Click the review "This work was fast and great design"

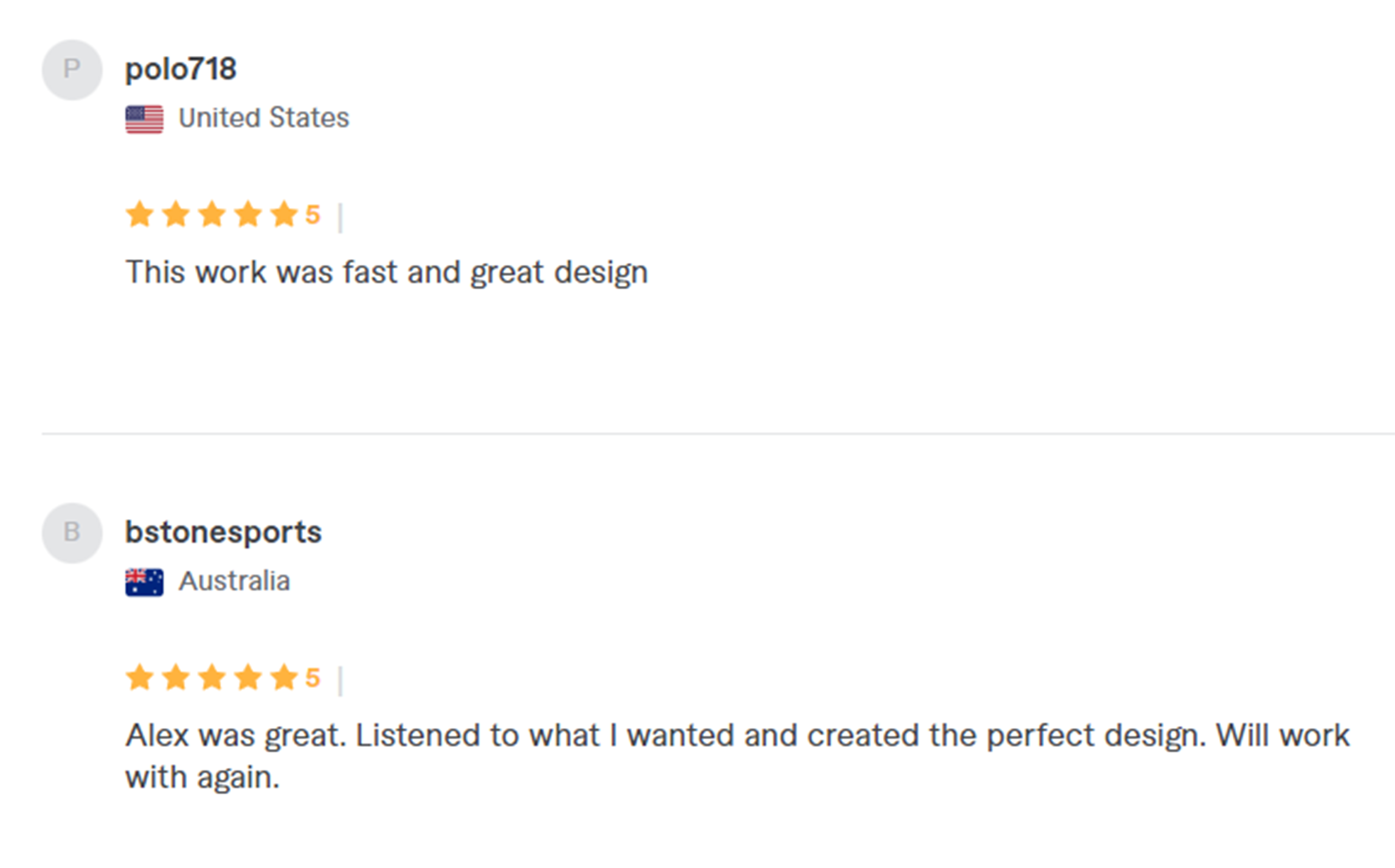[386, 272]
